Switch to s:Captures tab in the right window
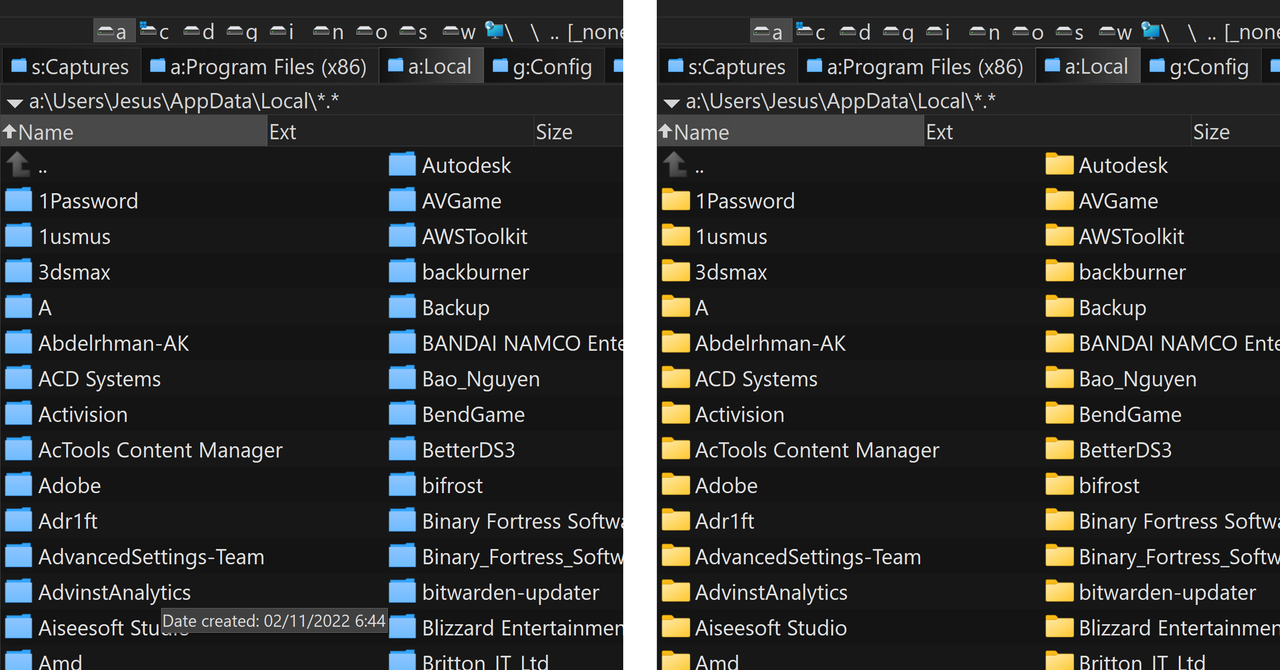The height and width of the screenshot is (670, 1280). (x=727, y=67)
